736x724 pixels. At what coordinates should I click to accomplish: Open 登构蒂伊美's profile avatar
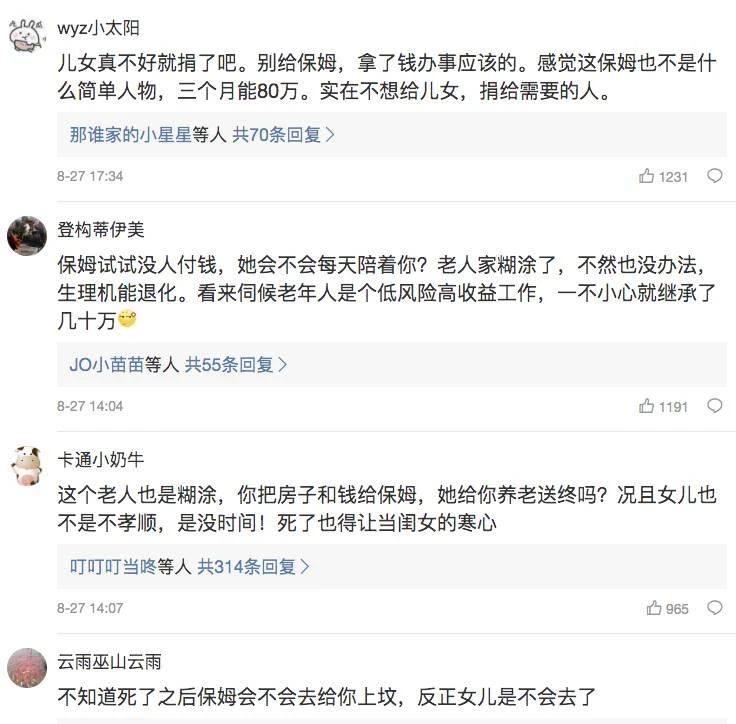click(x=27, y=236)
